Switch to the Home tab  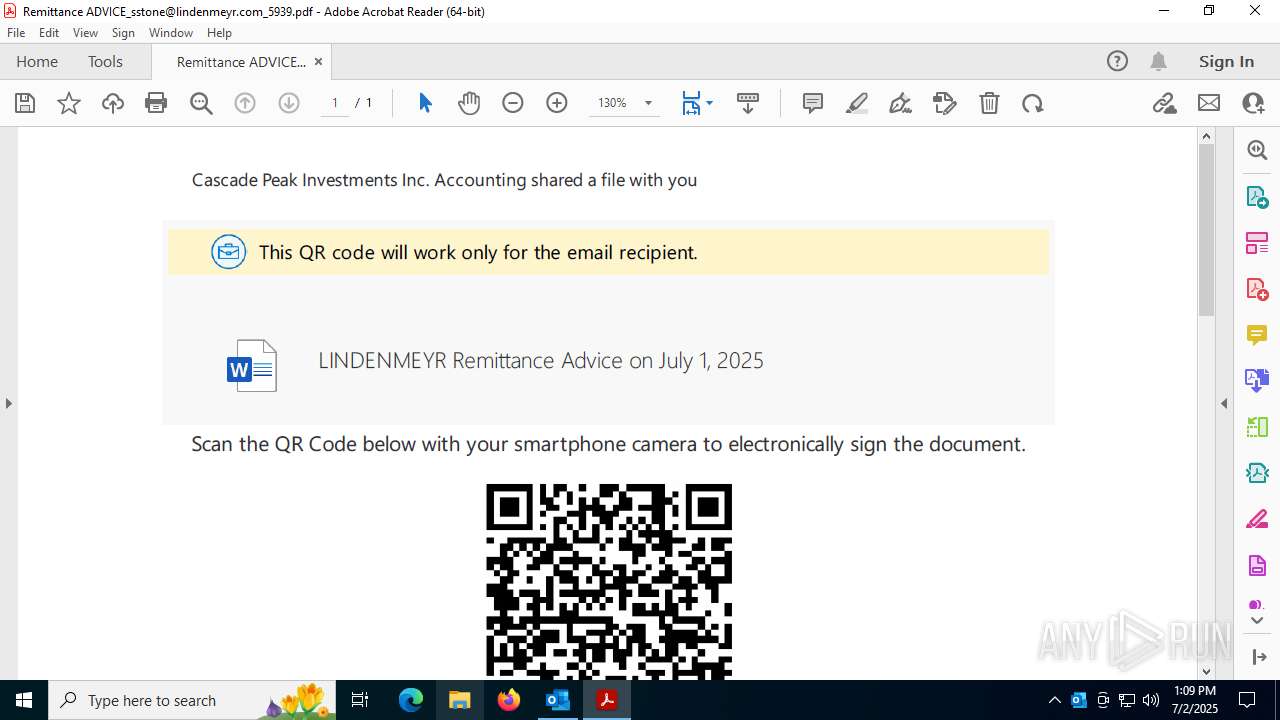pyautogui.click(x=37, y=61)
